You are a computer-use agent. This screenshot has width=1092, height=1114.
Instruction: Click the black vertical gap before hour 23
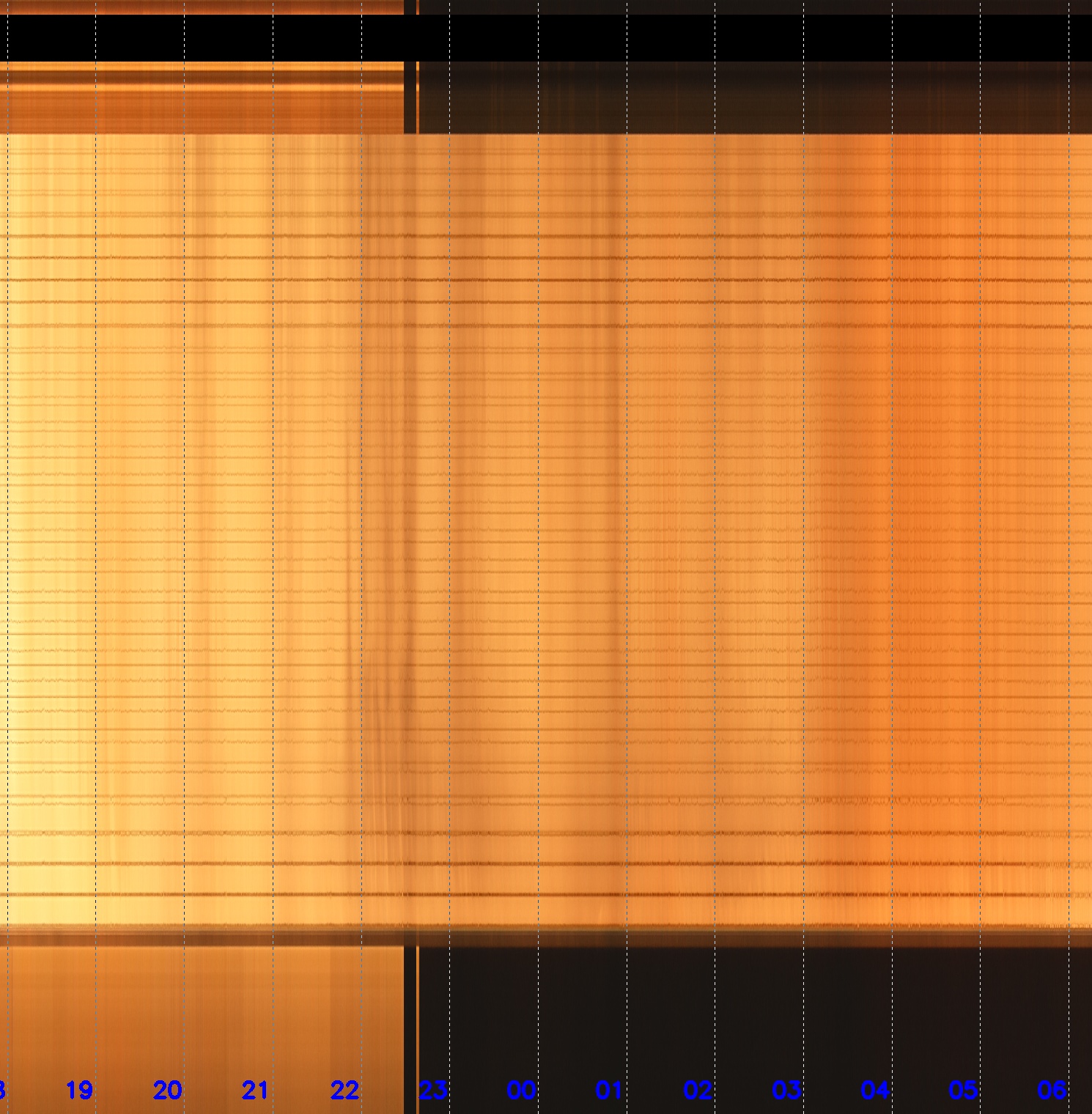click(410, 1026)
